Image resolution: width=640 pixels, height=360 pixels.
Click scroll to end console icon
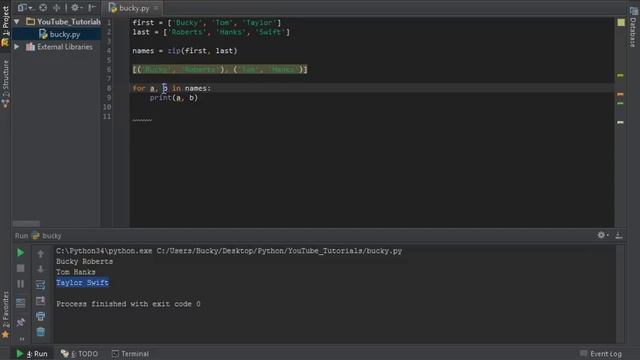pos(40,301)
